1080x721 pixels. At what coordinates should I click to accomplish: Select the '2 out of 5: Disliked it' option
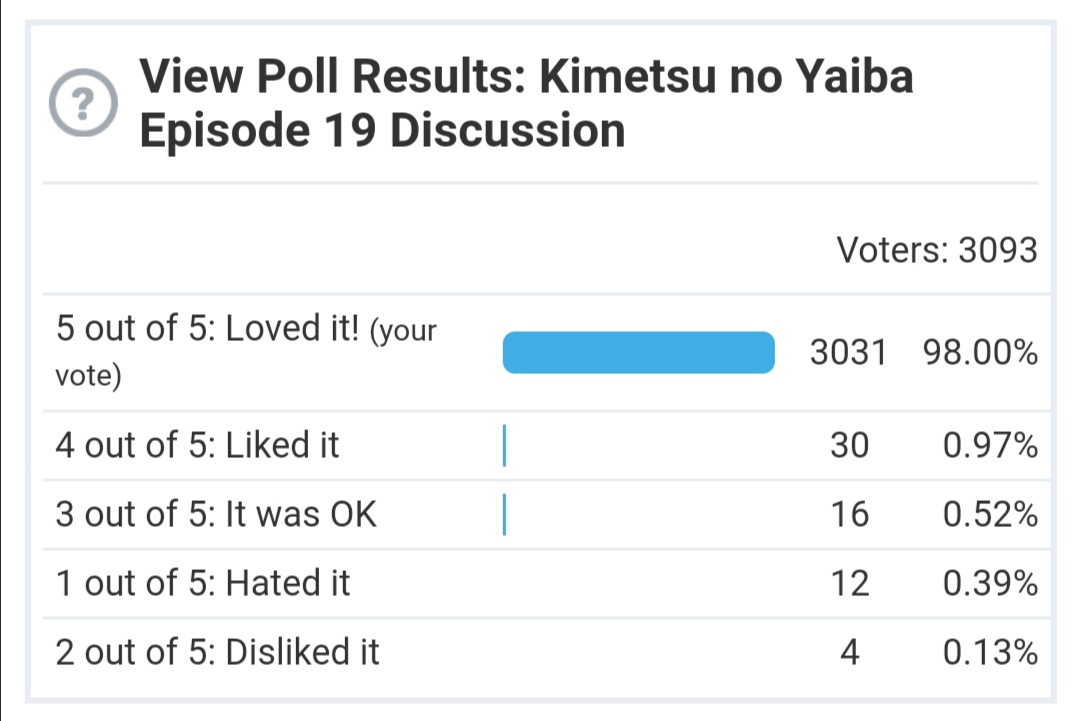[218, 652]
